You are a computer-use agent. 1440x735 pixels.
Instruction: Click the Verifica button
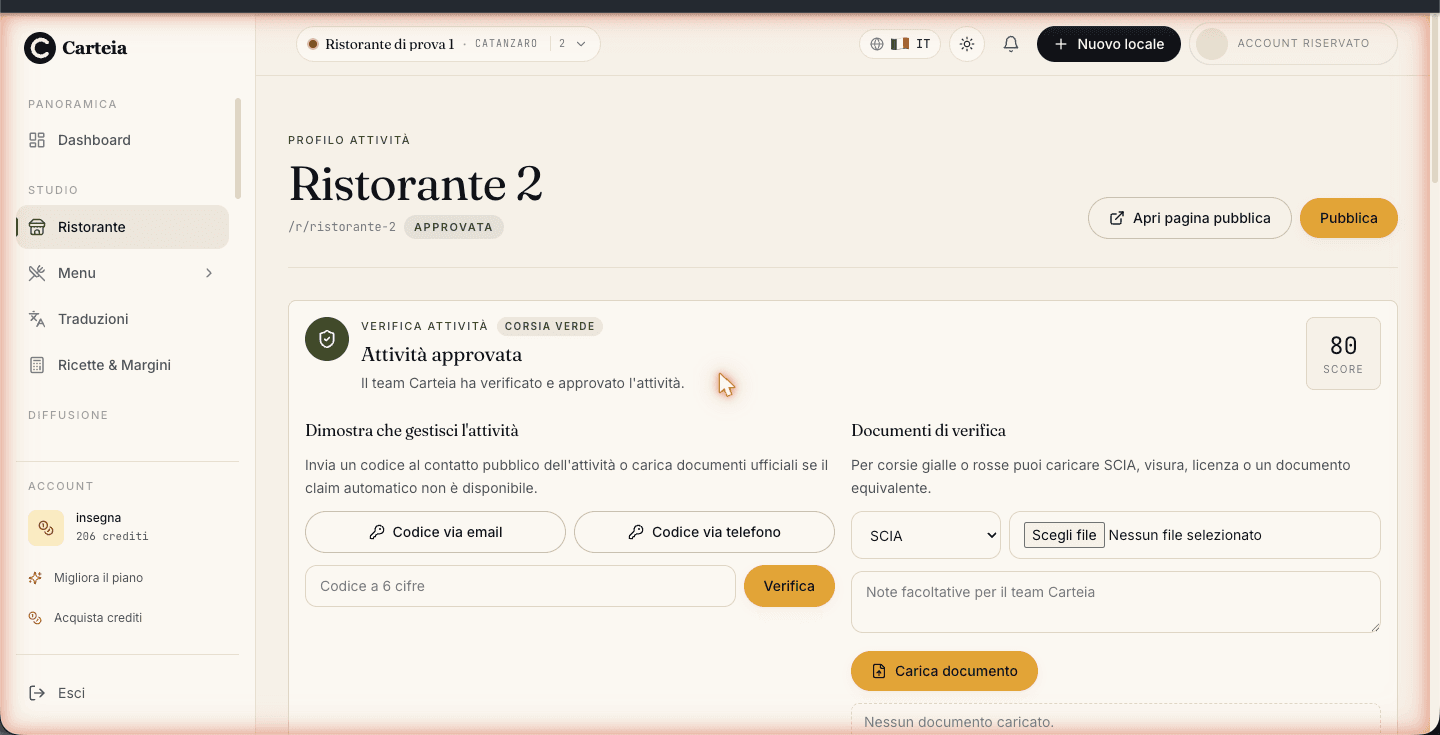(789, 586)
